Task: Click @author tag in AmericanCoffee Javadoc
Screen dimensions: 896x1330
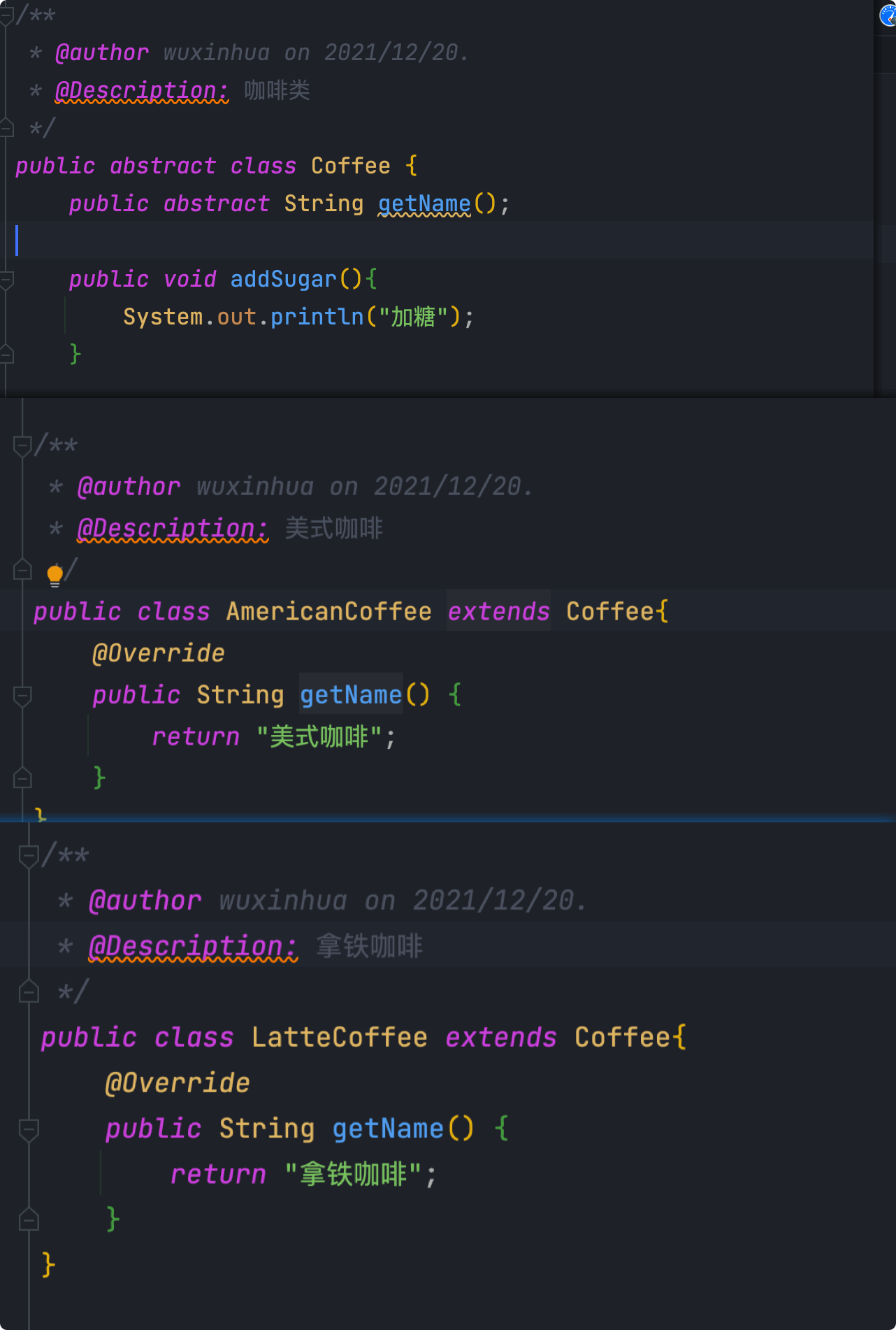Action: pyautogui.click(x=129, y=487)
